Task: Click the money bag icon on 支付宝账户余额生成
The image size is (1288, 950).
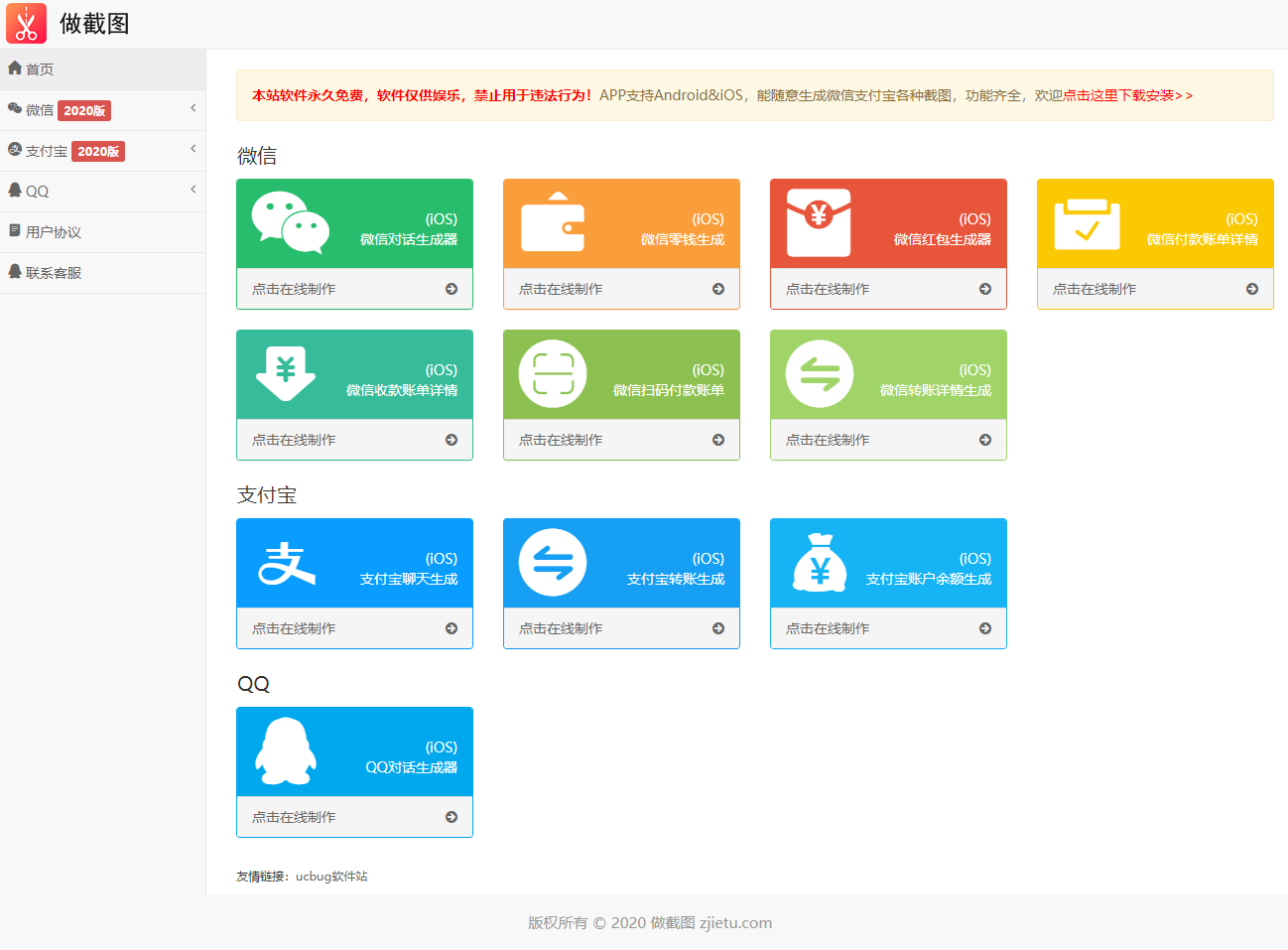Action: coord(820,563)
